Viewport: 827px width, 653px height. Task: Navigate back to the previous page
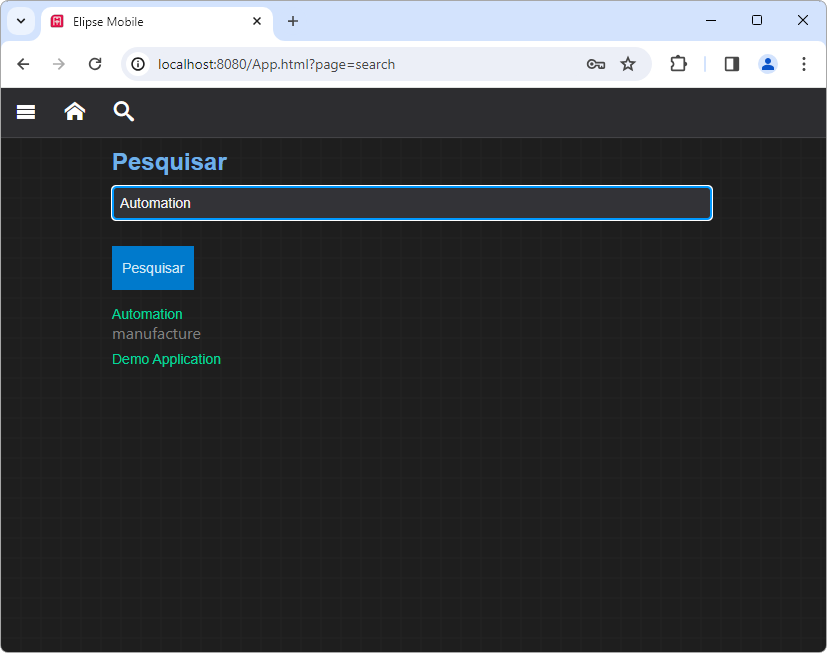pos(23,64)
